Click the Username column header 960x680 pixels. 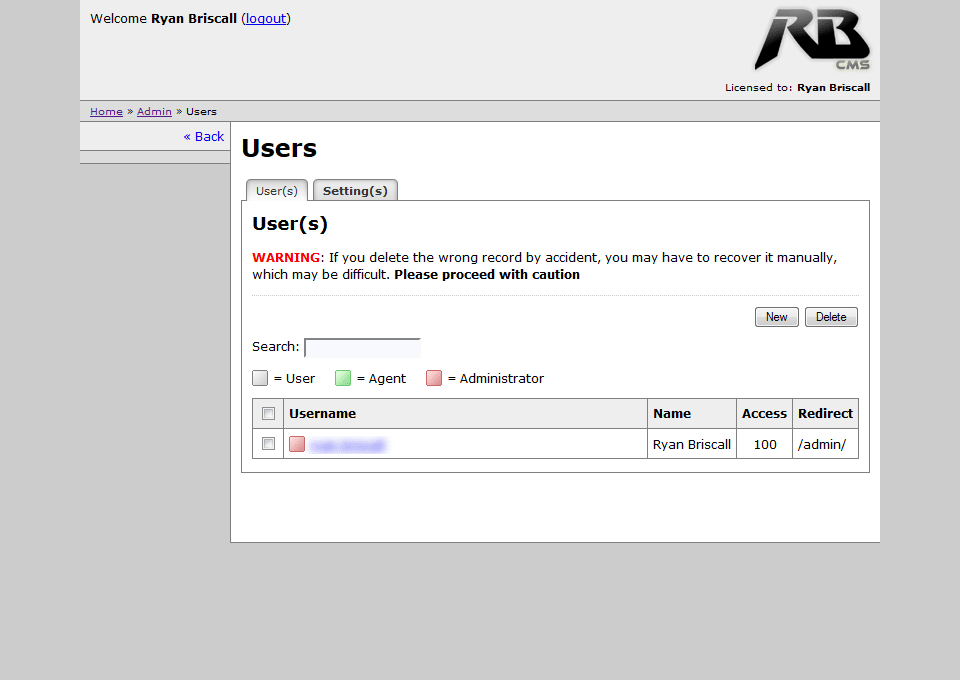pos(322,413)
